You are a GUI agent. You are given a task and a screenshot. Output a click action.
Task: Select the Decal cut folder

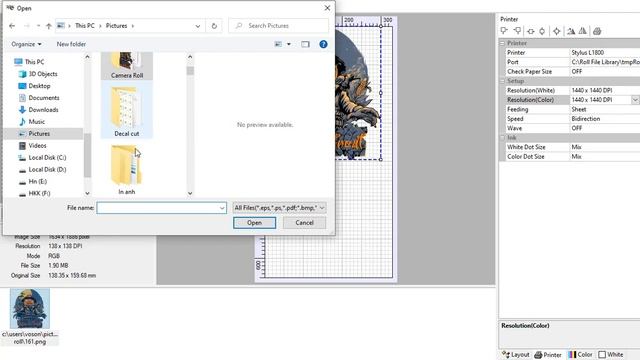click(x=127, y=110)
